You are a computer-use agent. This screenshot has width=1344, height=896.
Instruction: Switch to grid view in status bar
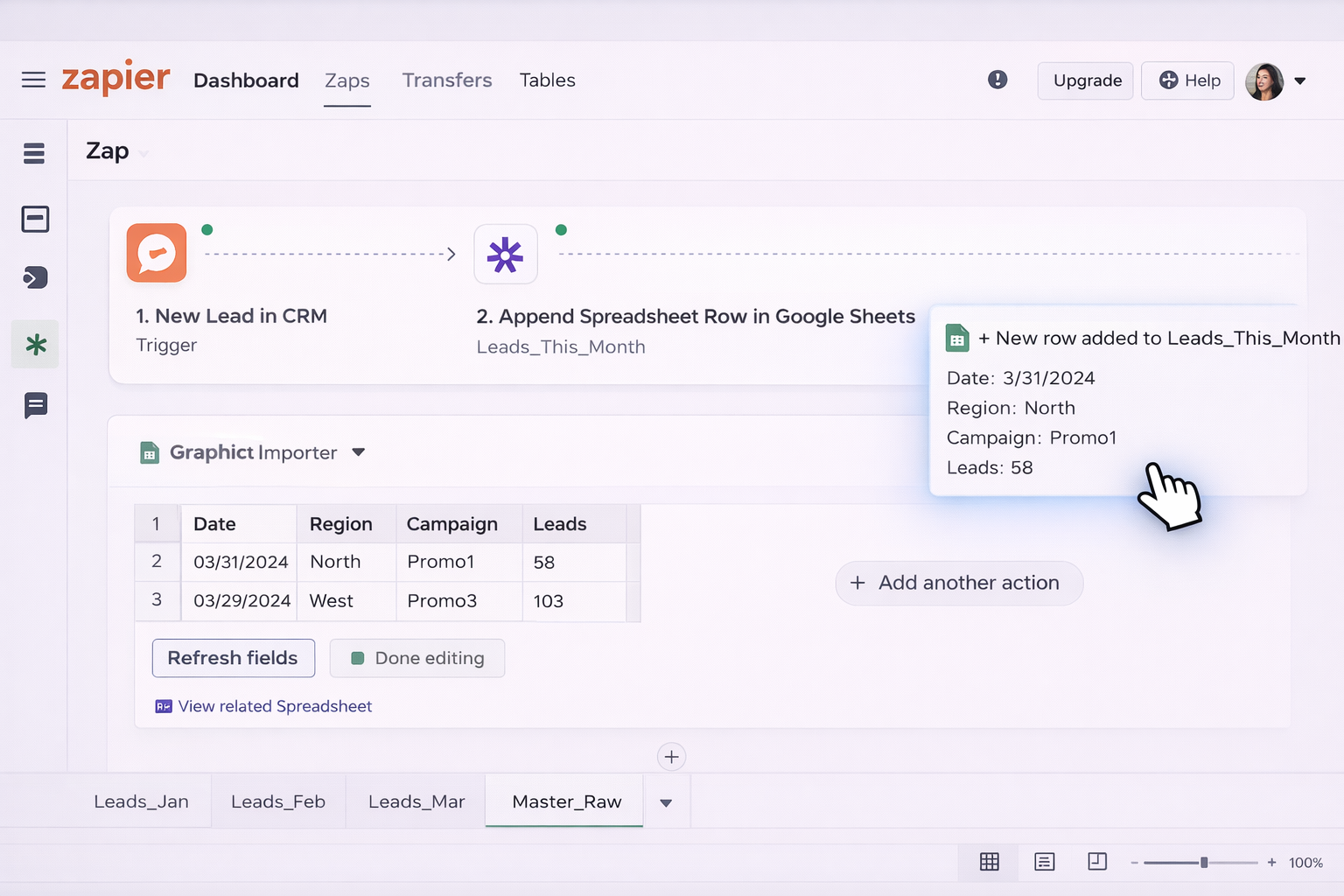click(990, 862)
